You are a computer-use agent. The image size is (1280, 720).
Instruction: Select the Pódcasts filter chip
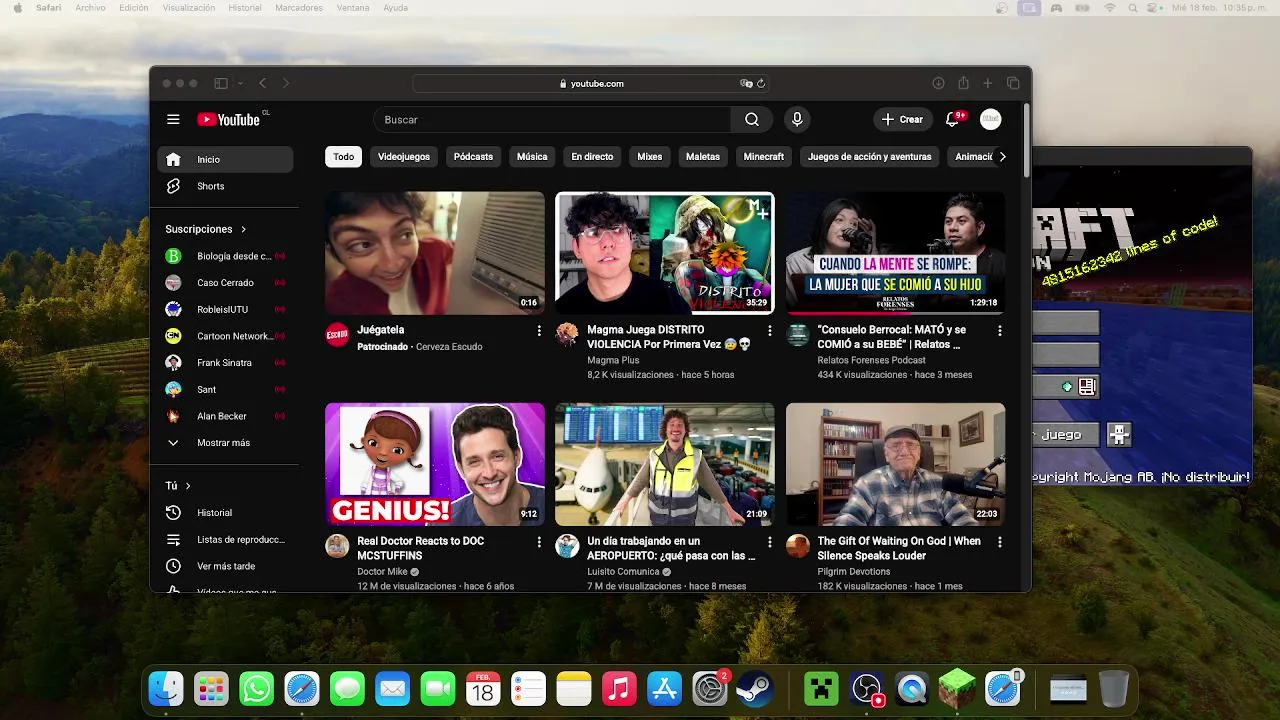point(473,157)
